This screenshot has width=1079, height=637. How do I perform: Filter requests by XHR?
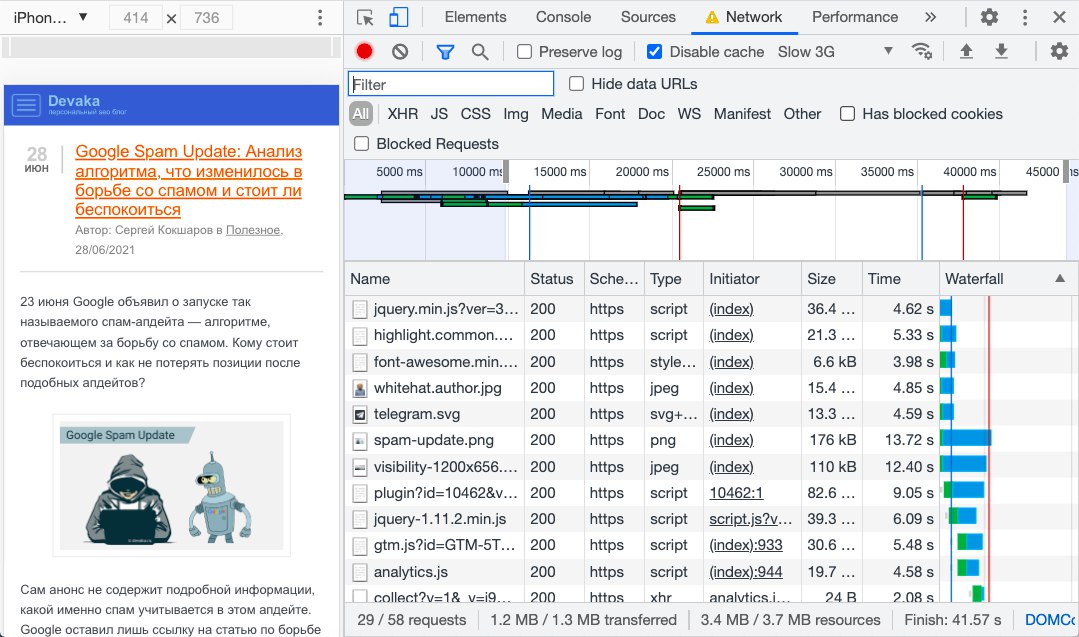[403, 114]
